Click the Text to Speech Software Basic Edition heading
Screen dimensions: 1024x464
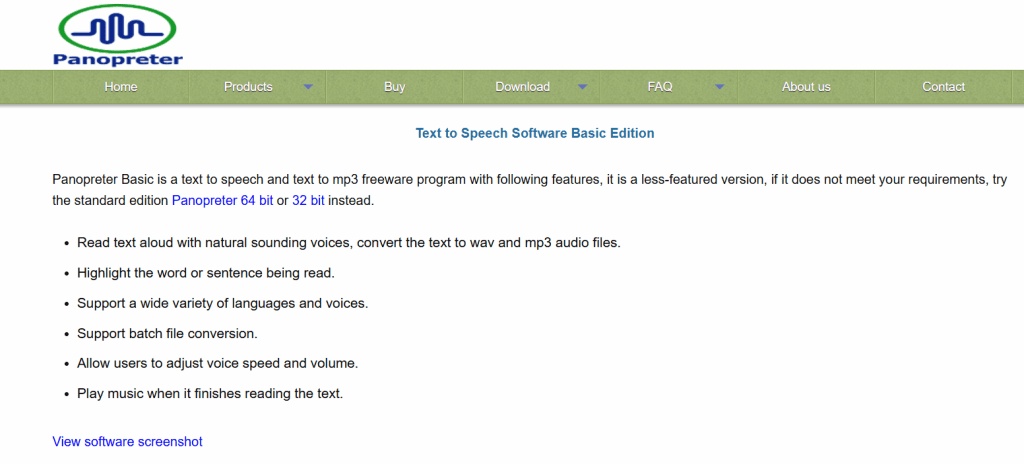pos(535,133)
